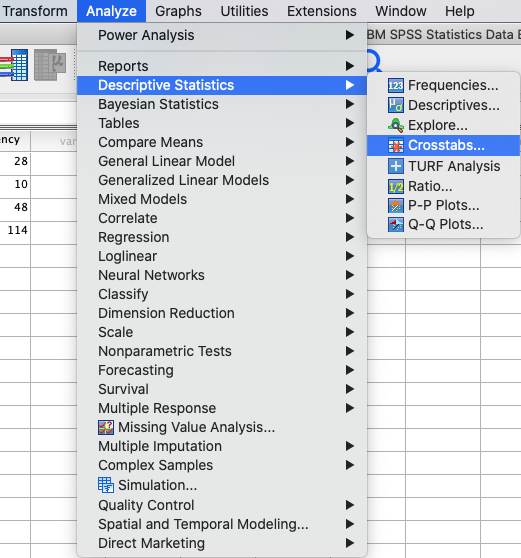Image resolution: width=521 pixels, height=558 pixels.
Task: Click the Descriptives mu-sigma icon
Action: tap(395, 105)
